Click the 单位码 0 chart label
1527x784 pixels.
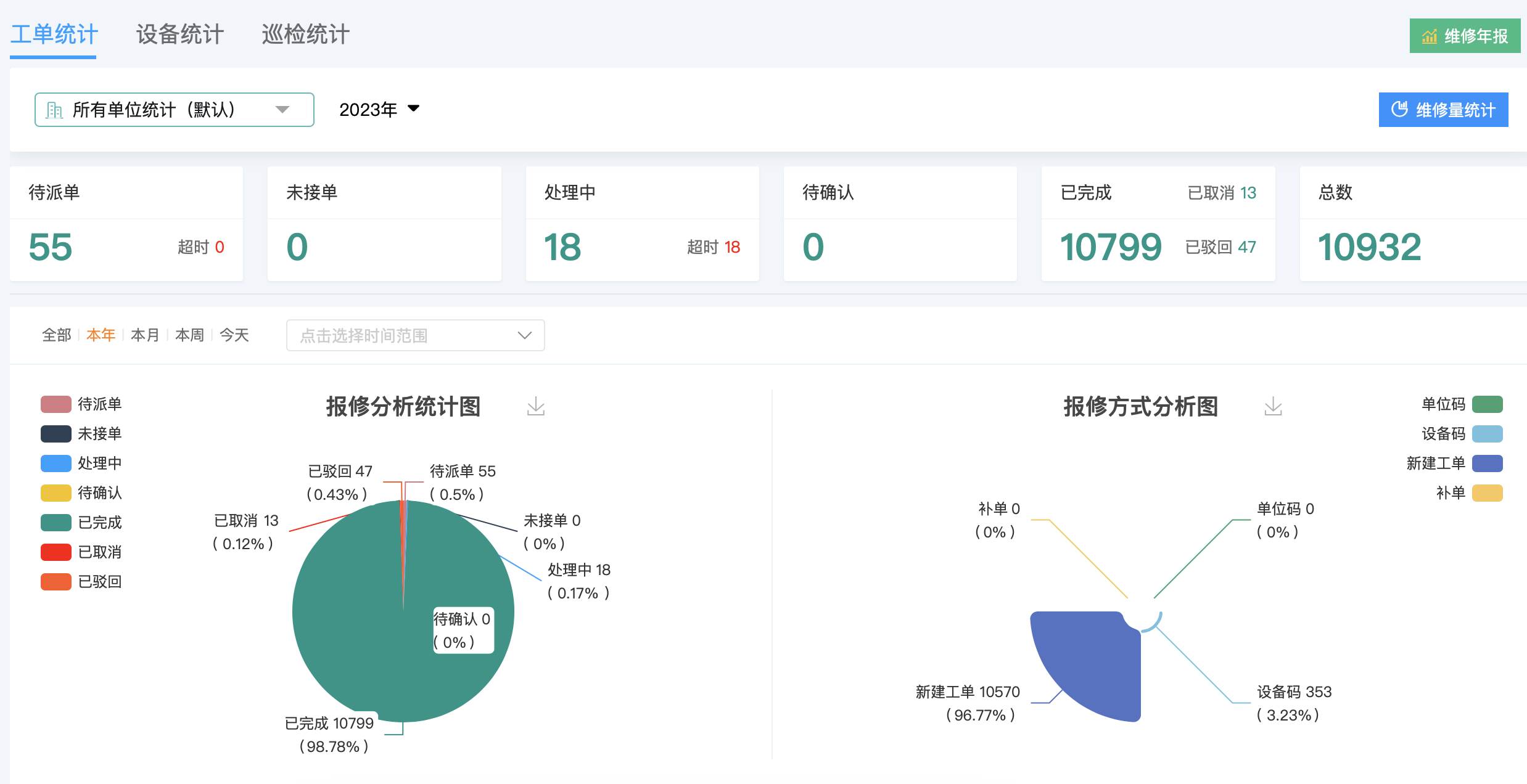click(x=1285, y=520)
